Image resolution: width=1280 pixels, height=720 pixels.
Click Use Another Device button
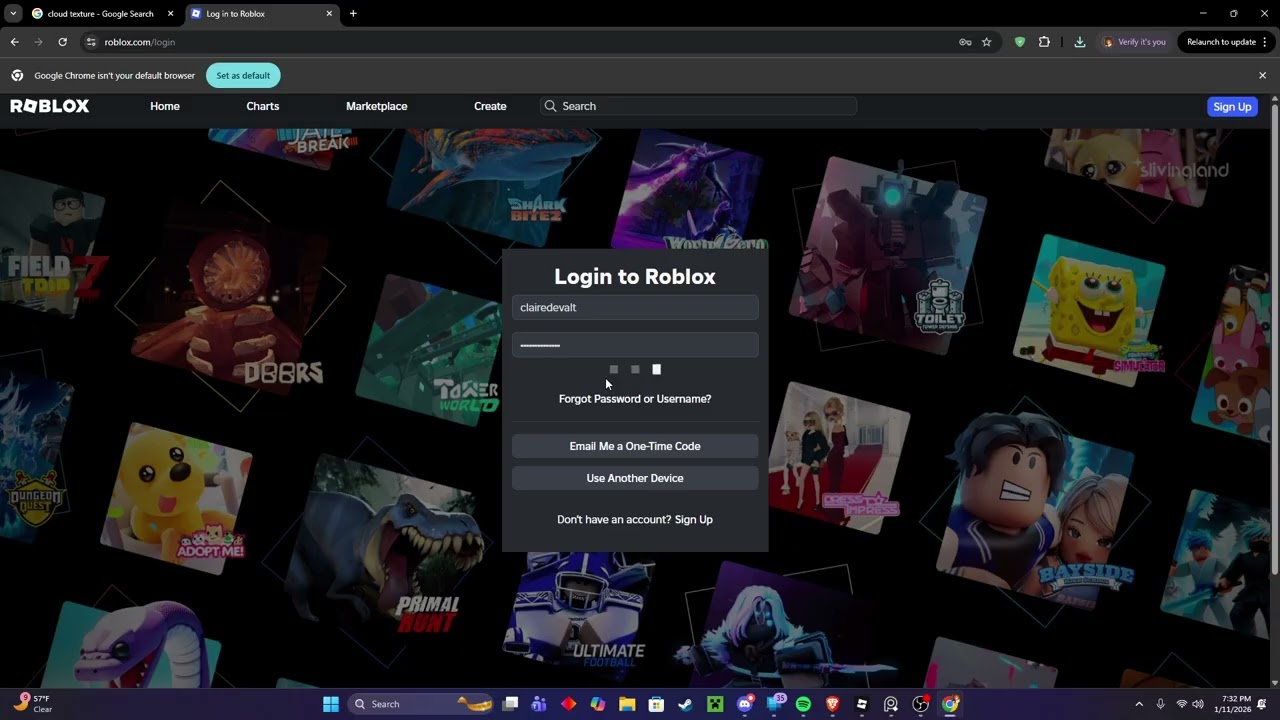pyautogui.click(x=635, y=478)
